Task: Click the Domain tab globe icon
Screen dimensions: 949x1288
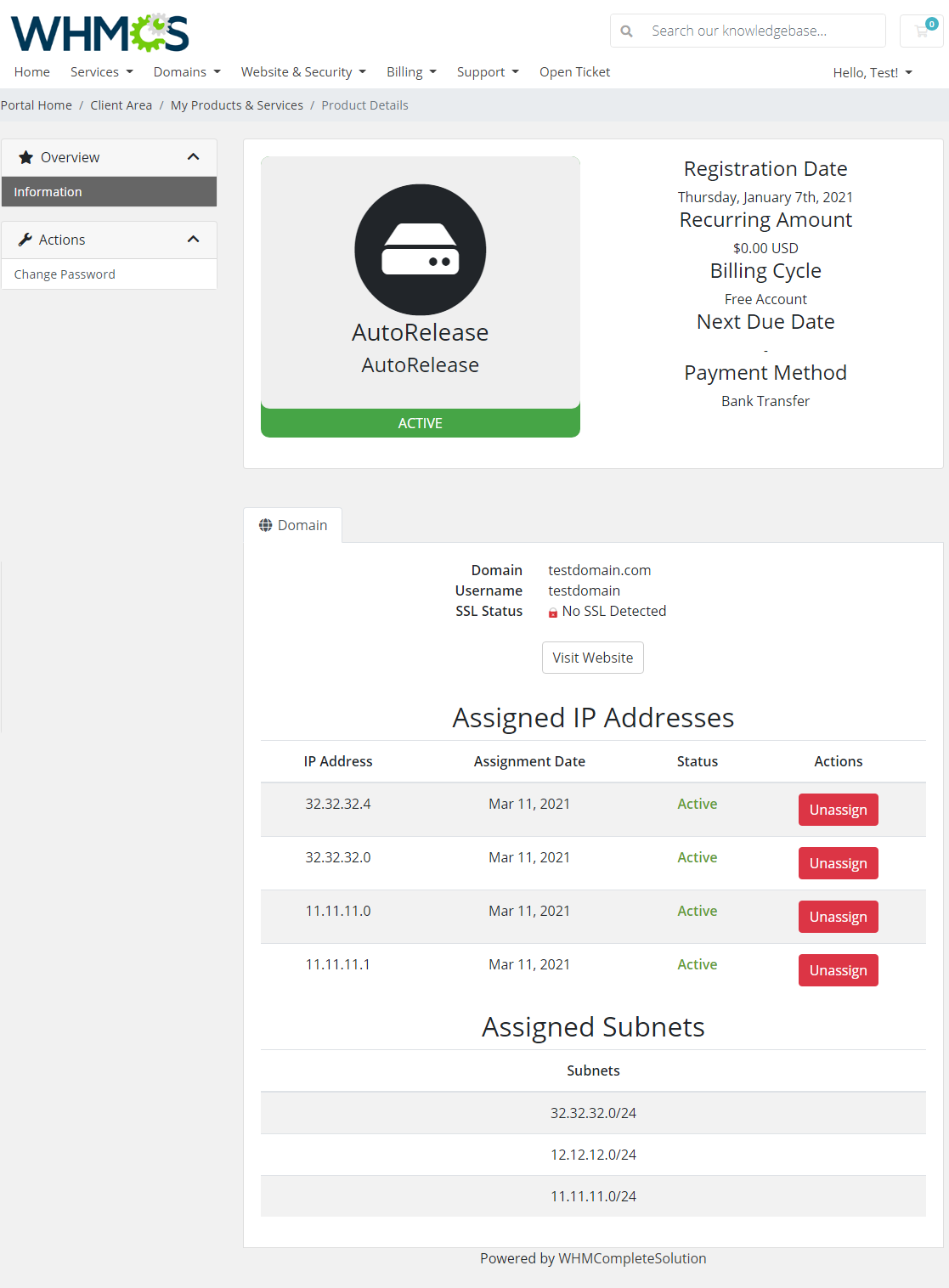Action: [x=266, y=525]
